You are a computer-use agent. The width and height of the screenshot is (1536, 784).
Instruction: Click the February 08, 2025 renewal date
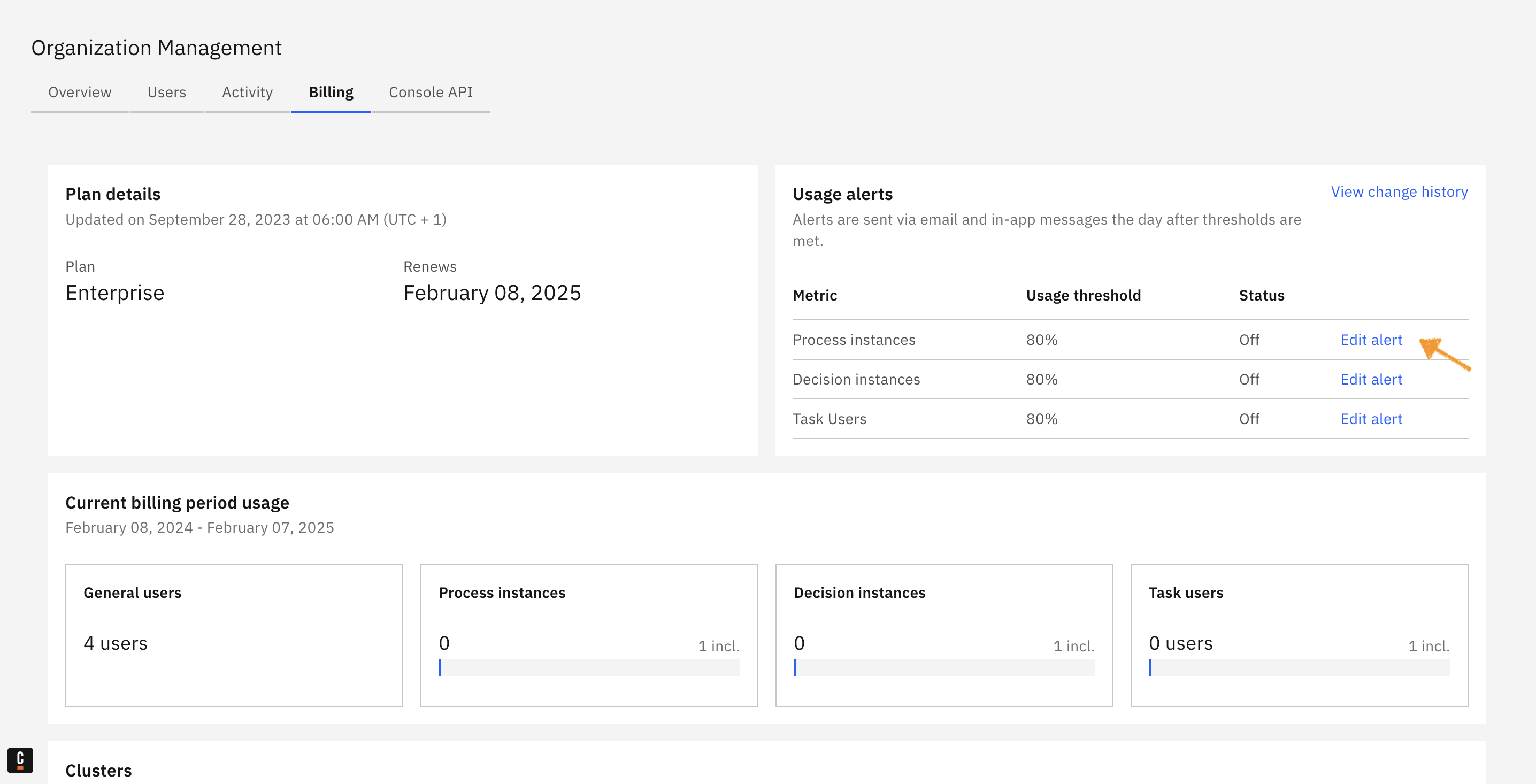(x=491, y=293)
